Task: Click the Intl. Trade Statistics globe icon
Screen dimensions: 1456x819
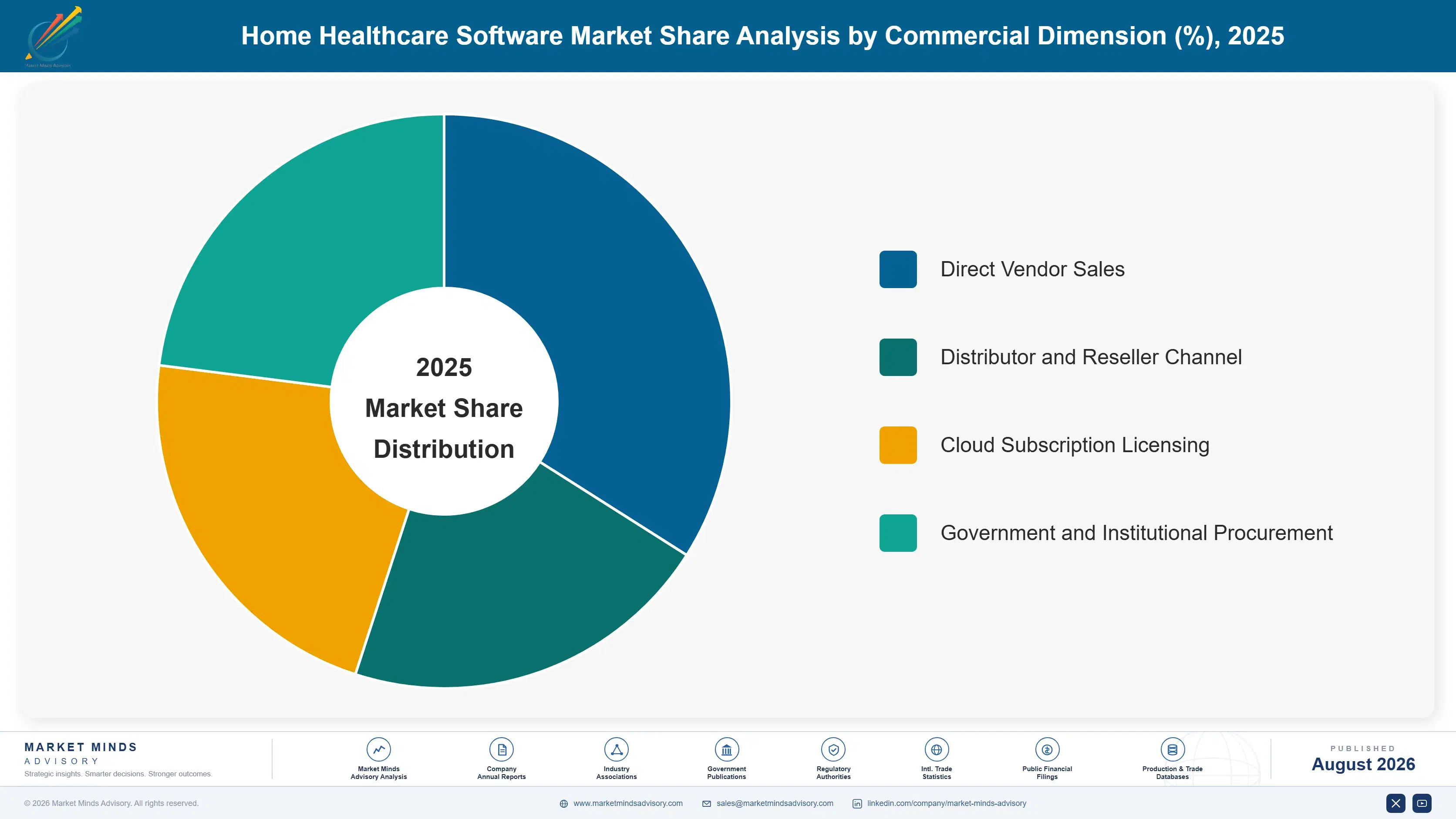Action: pos(937,749)
